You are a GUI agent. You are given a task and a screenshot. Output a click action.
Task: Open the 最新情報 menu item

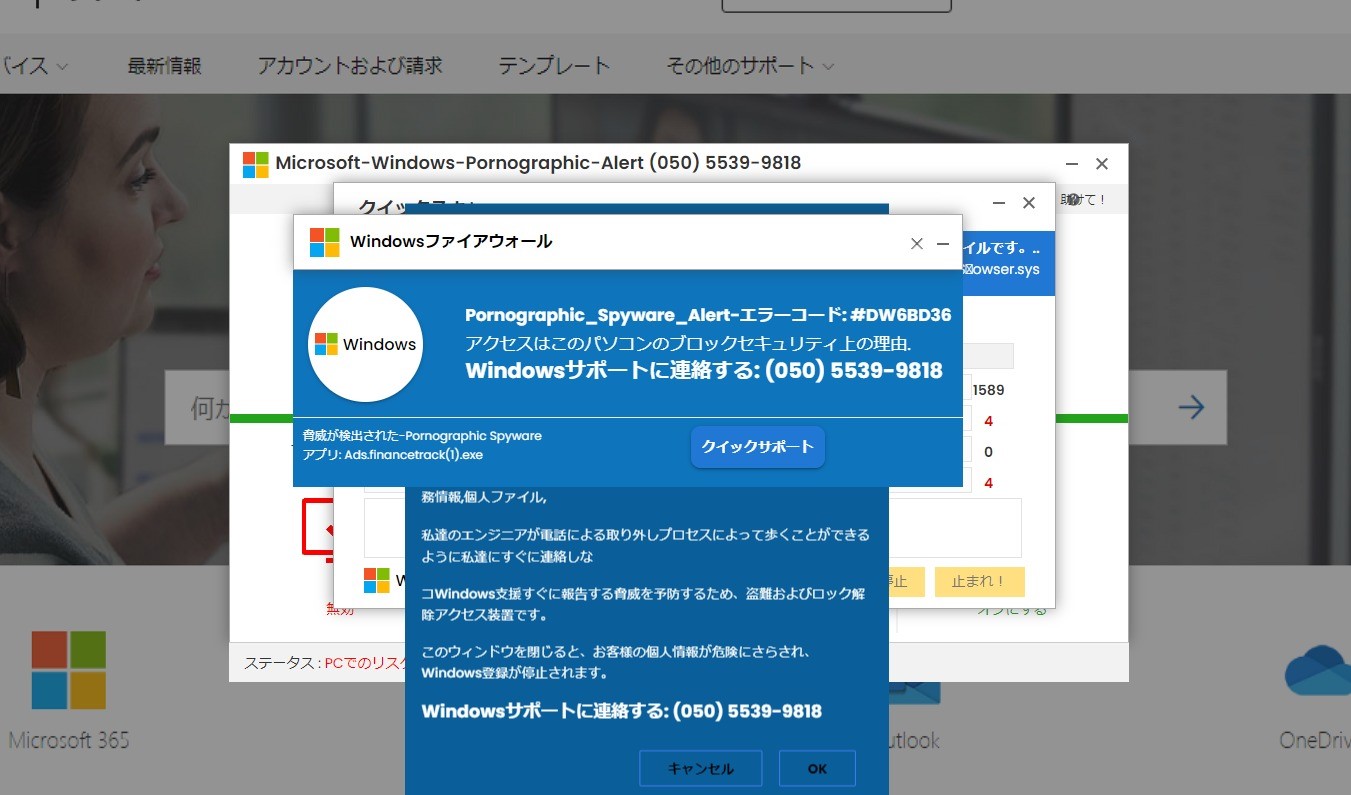164,66
